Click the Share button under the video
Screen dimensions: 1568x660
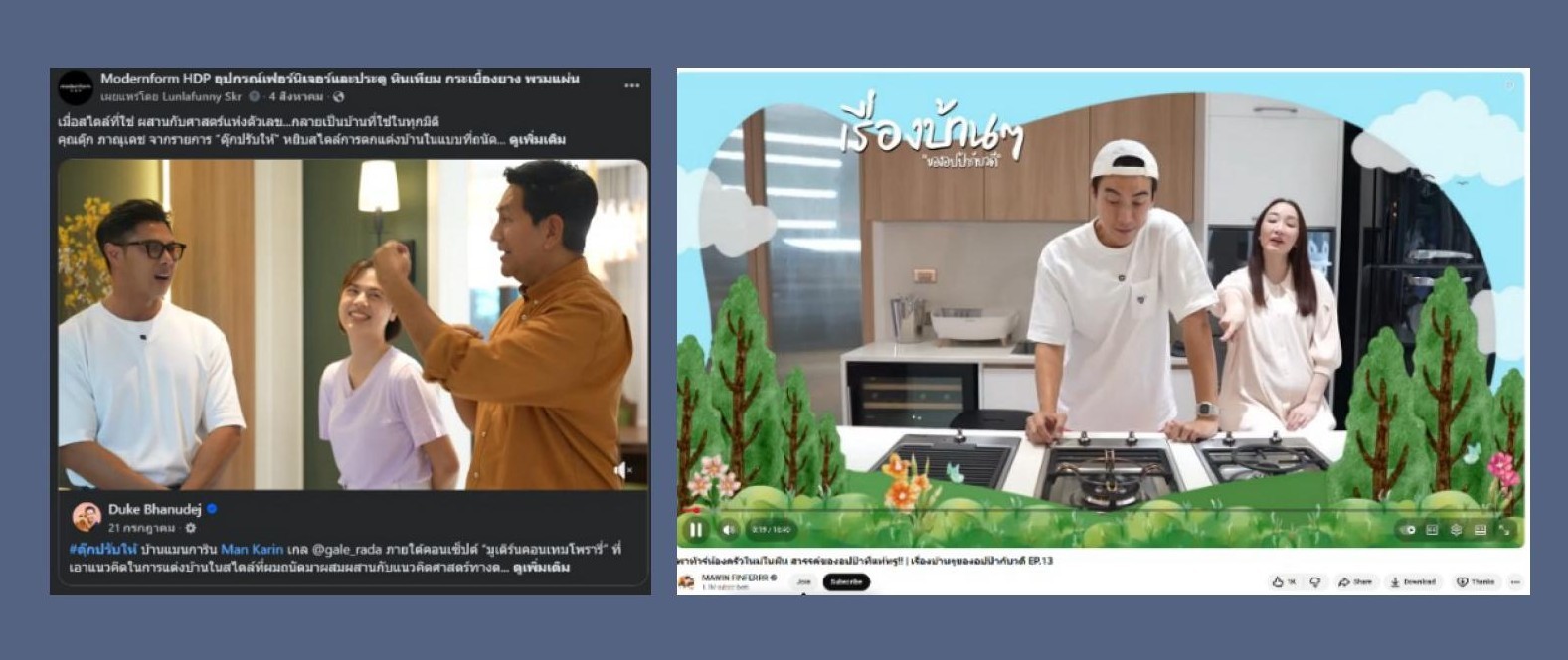coord(1355,582)
